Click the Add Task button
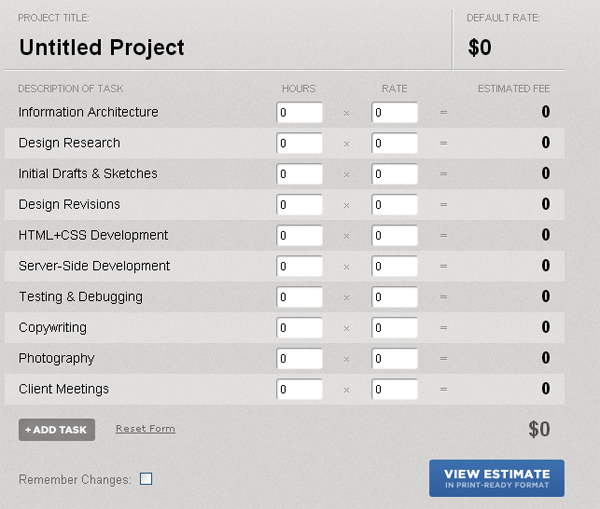Viewport: 600px width, 509px height. click(x=56, y=430)
